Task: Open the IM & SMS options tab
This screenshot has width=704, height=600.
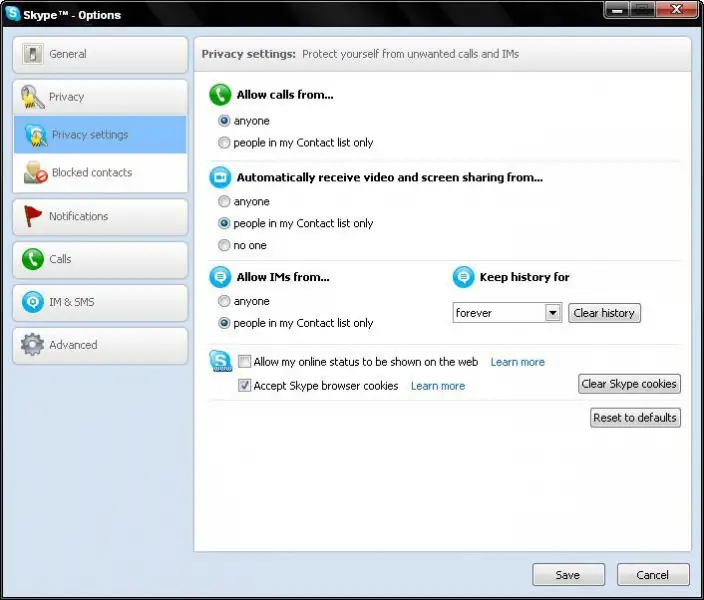Action: (x=100, y=303)
